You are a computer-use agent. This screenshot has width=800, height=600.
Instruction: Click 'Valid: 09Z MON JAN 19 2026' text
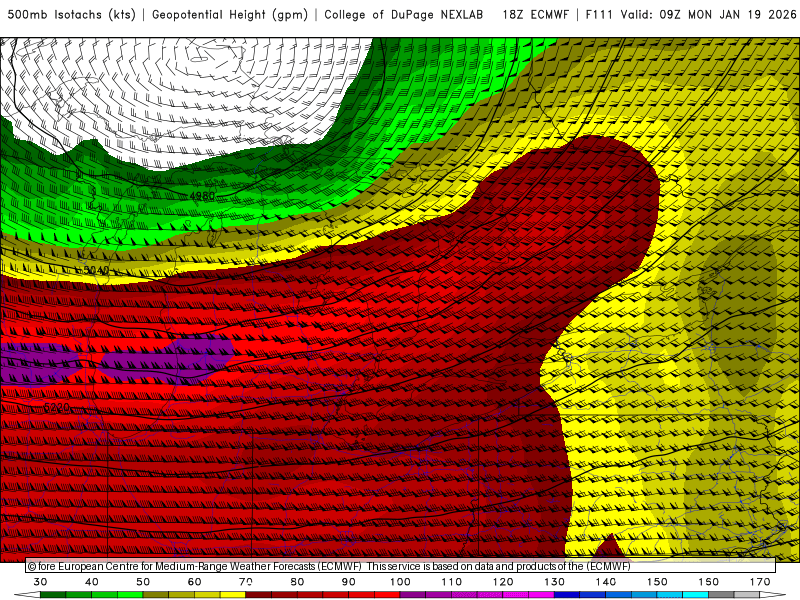click(709, 15)
